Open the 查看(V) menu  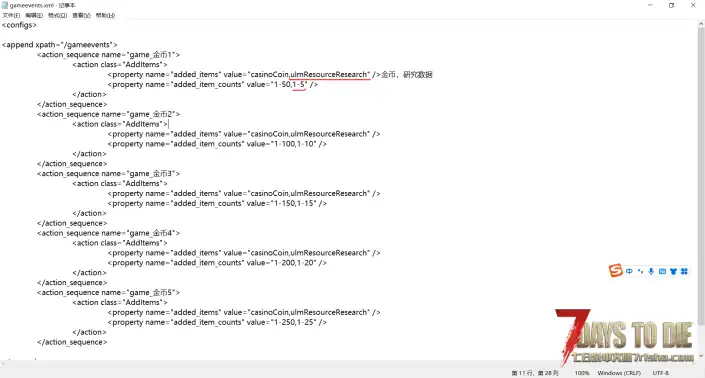coord(81,15)
